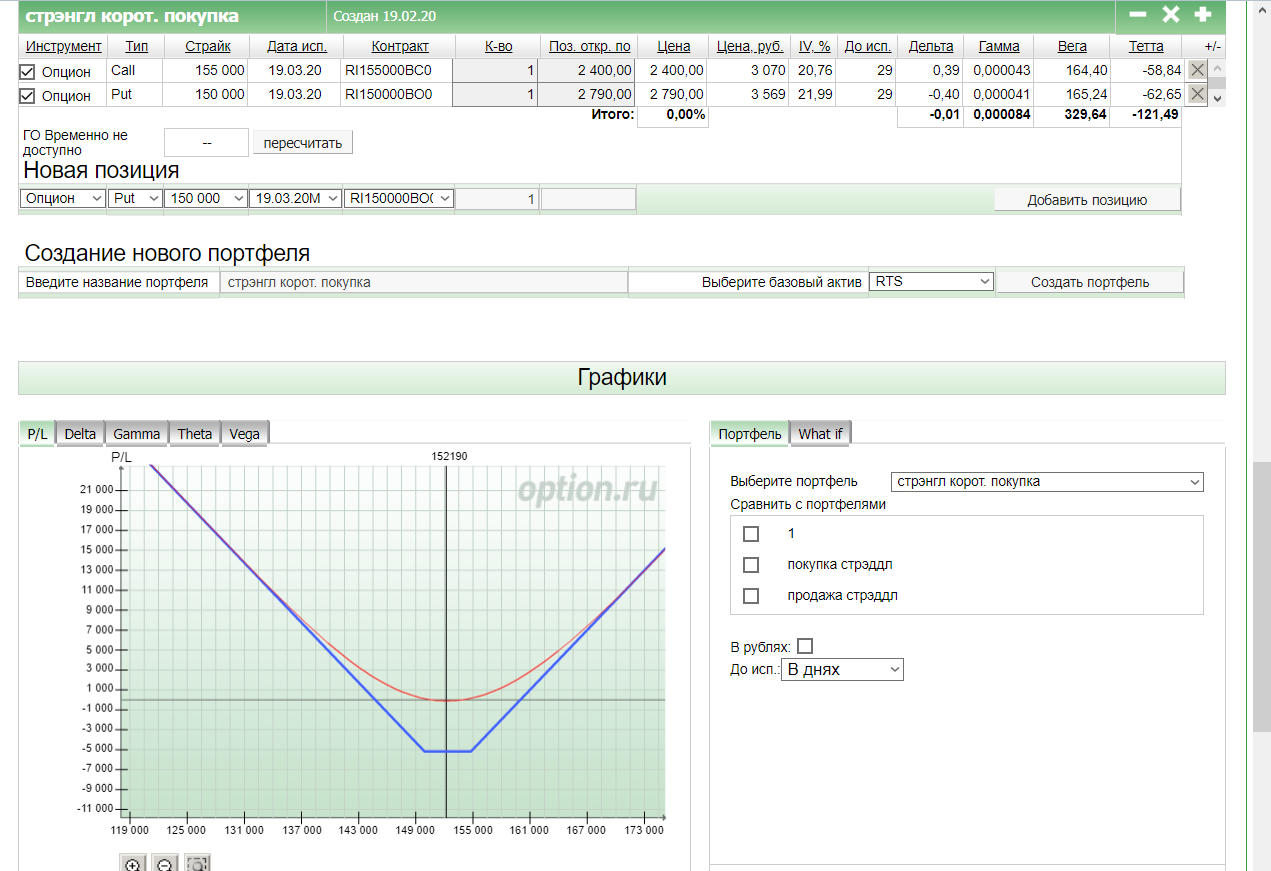1271x871 pixels.
Task: Close the portfolio with header X icon
Action: coord(1170,15)
